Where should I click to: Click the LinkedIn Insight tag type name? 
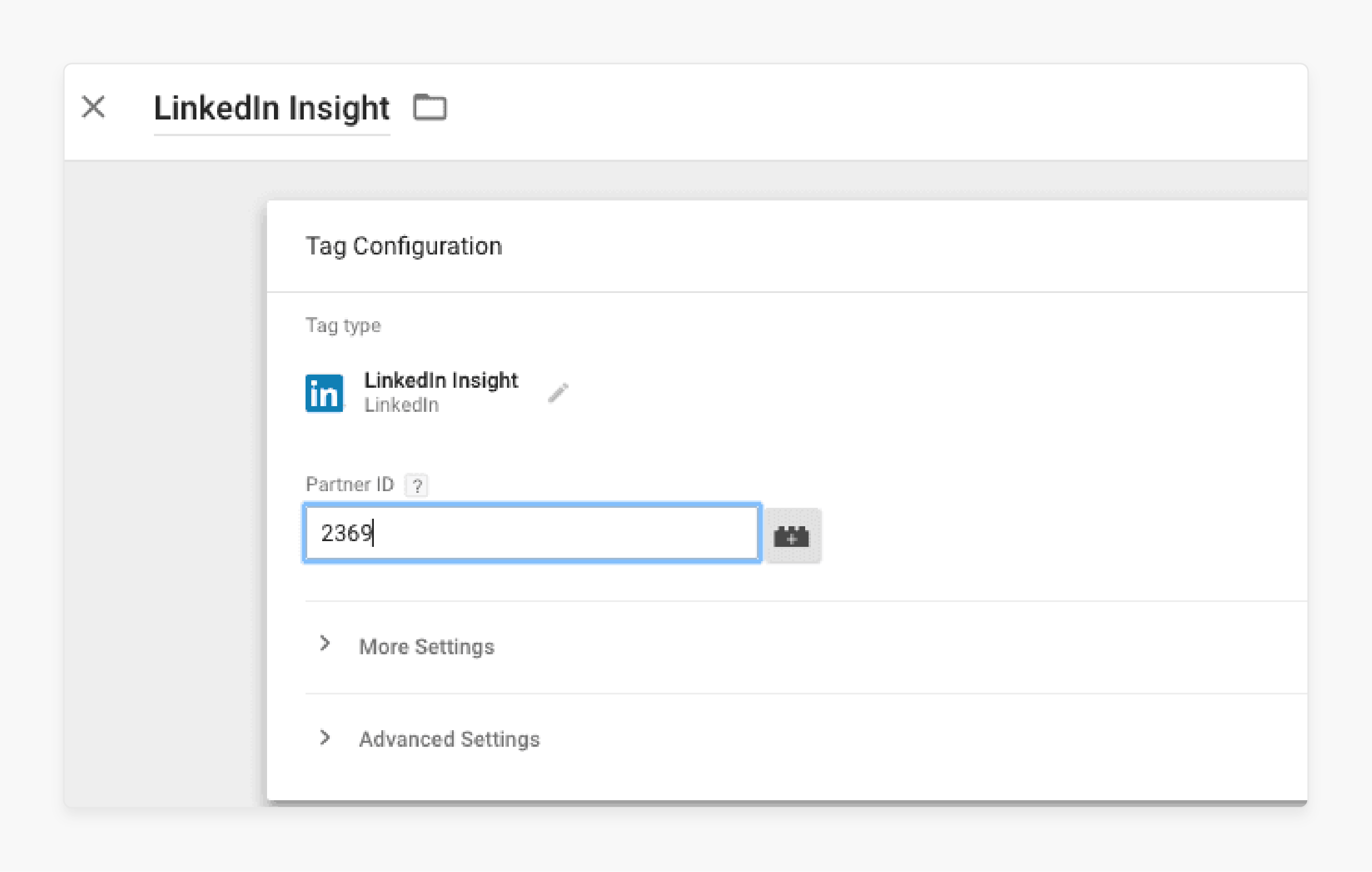click(x=441, y=380)
